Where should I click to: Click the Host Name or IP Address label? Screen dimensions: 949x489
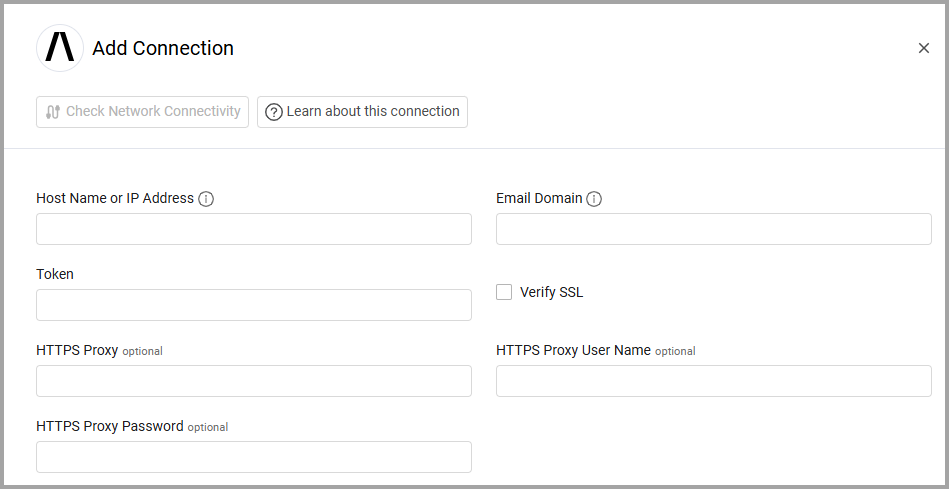(x=115, y=198)
